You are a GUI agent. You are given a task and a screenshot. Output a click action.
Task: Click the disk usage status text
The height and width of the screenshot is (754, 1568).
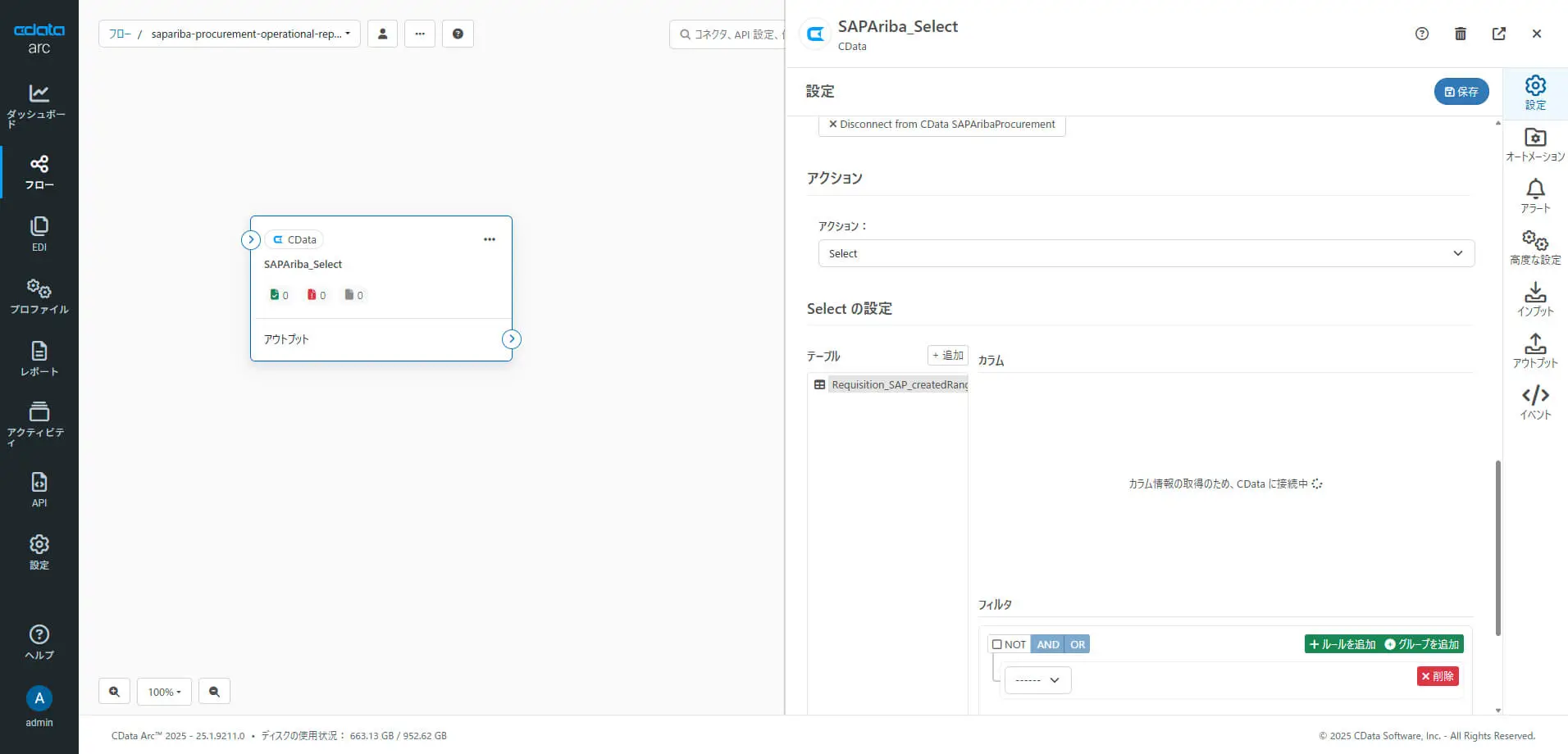tap(353, 736)
